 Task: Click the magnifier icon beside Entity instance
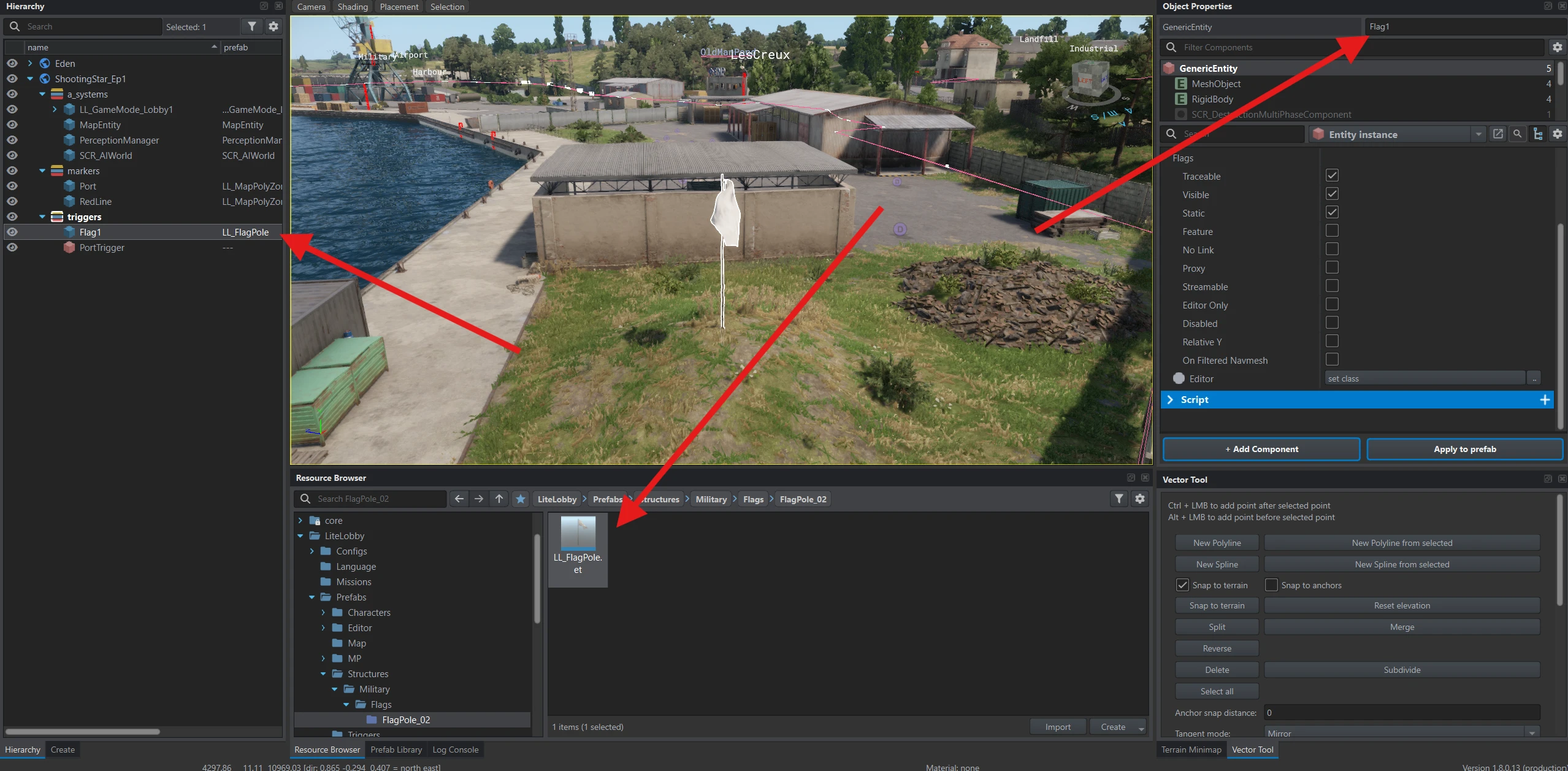point(1518,134)
